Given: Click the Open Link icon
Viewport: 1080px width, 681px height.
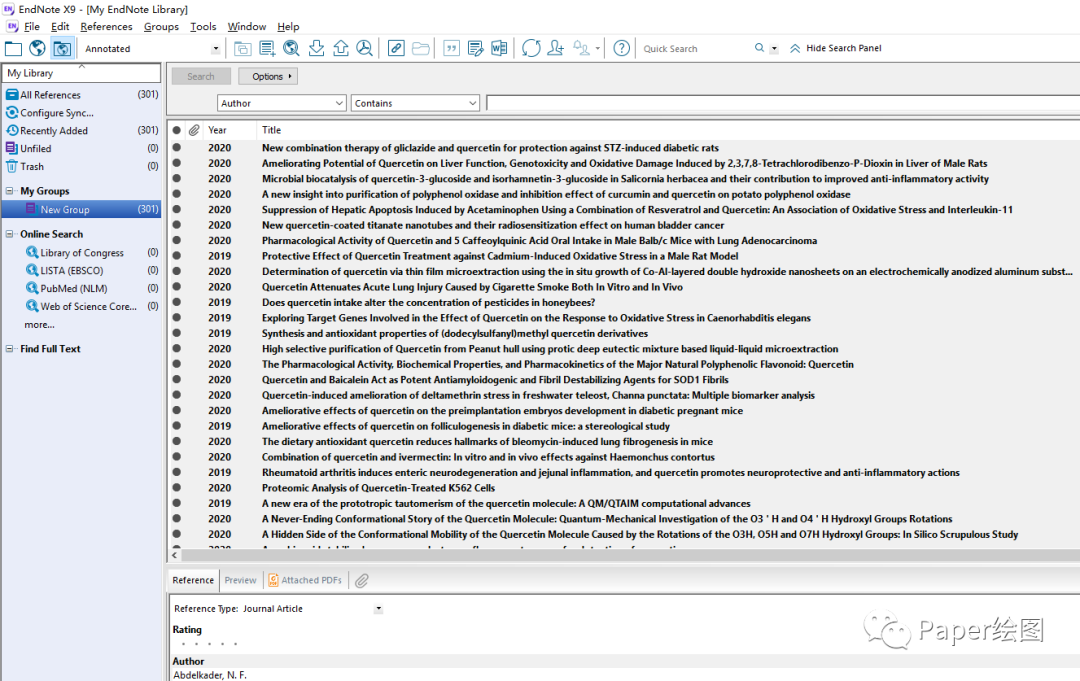Looking at the screenshot, I should [x=396, y=48].
